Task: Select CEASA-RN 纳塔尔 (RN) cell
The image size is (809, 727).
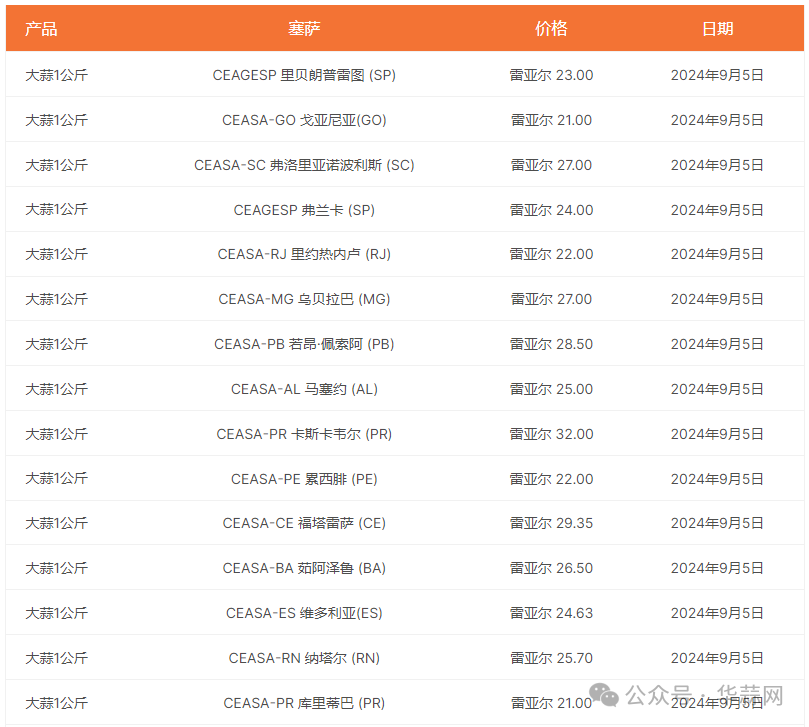Action: [304, 658]
